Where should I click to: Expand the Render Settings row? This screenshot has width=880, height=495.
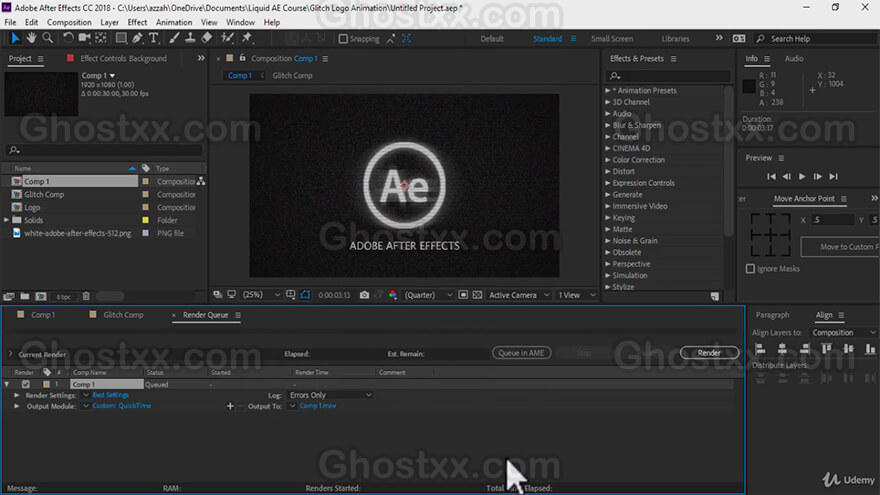pos(17,395)
